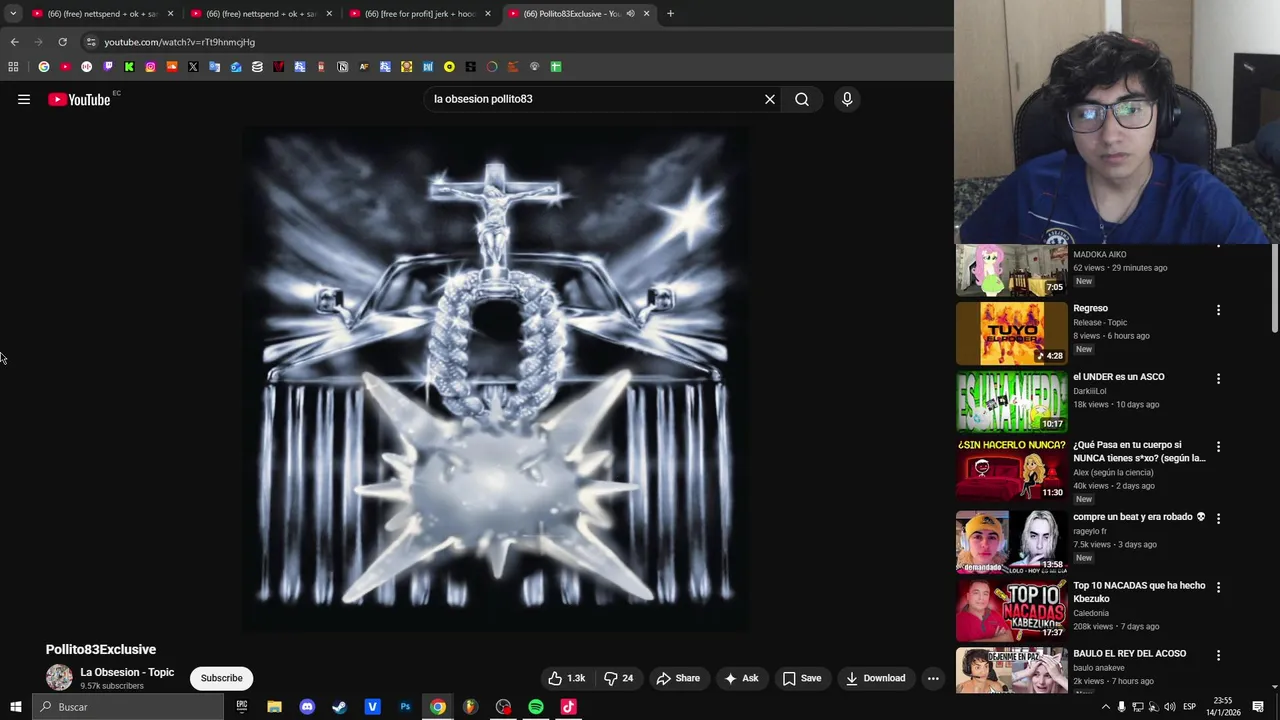This screenshot has width=1280, height=720.
Task: Open the Twitch bookmark
Action: tap(108, 67)
